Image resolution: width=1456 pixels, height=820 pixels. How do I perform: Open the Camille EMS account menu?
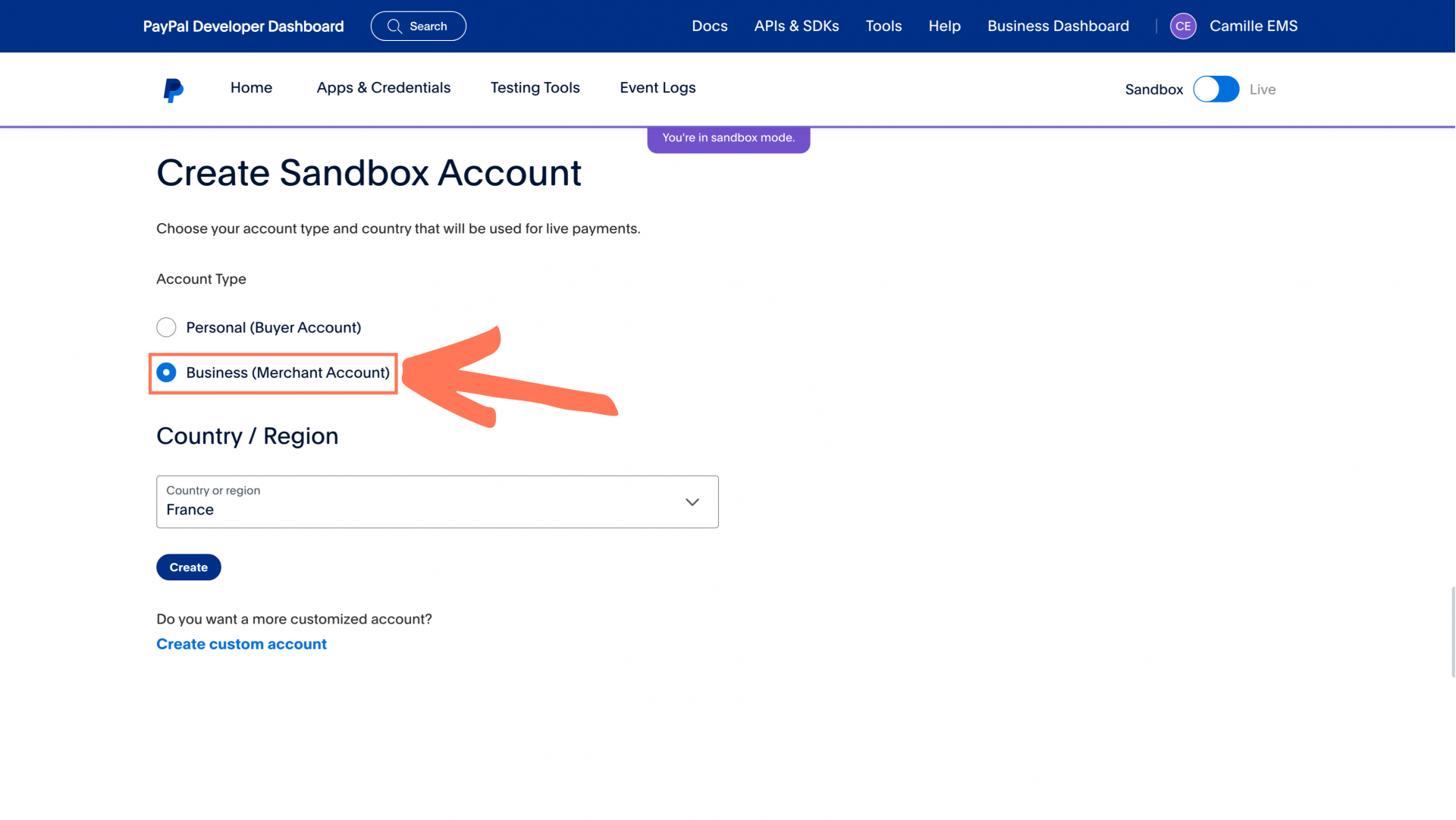[1253, 26]
